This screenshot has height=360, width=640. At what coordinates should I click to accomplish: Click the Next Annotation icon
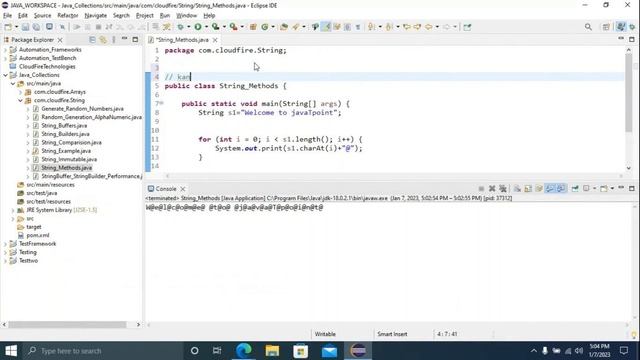click(x=371, y=27)
